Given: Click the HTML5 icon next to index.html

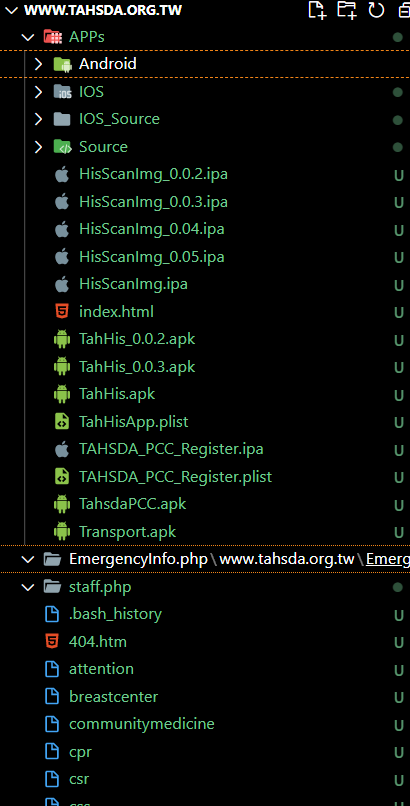Looking at the screenshot, I should (62, 312).
